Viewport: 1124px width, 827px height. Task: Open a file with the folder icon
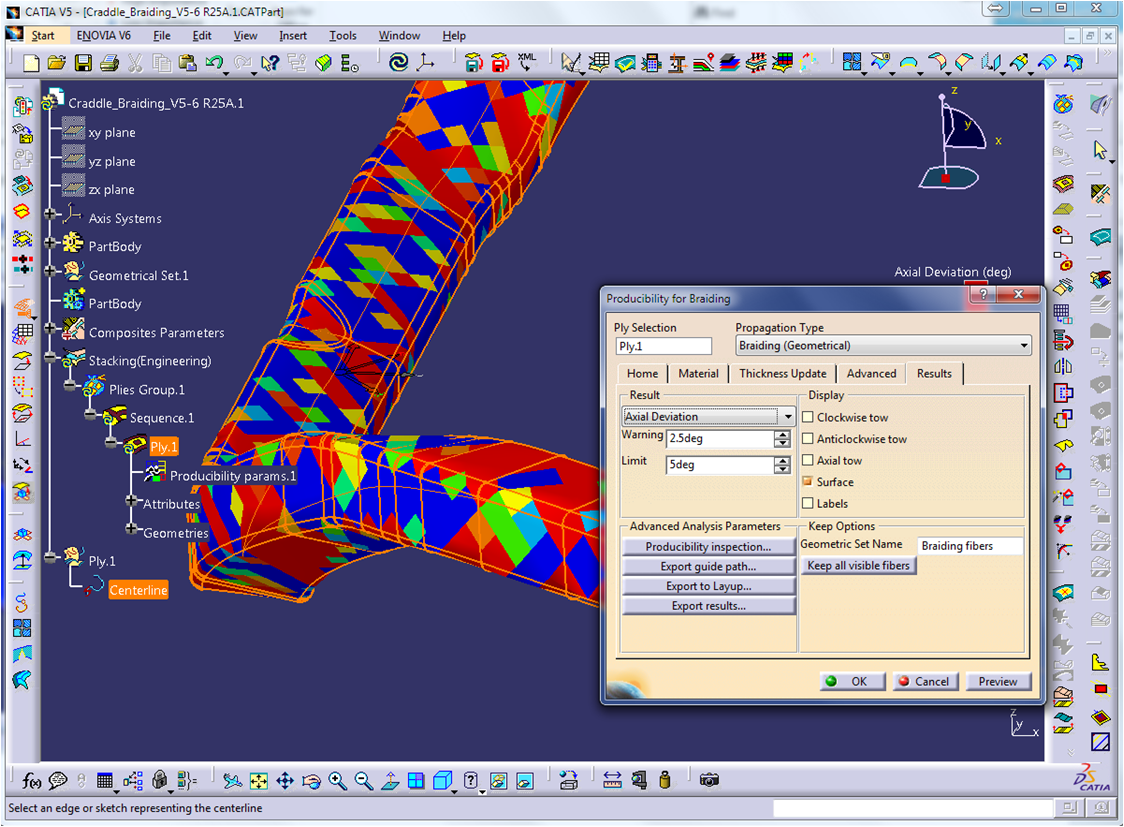(57, 63)
